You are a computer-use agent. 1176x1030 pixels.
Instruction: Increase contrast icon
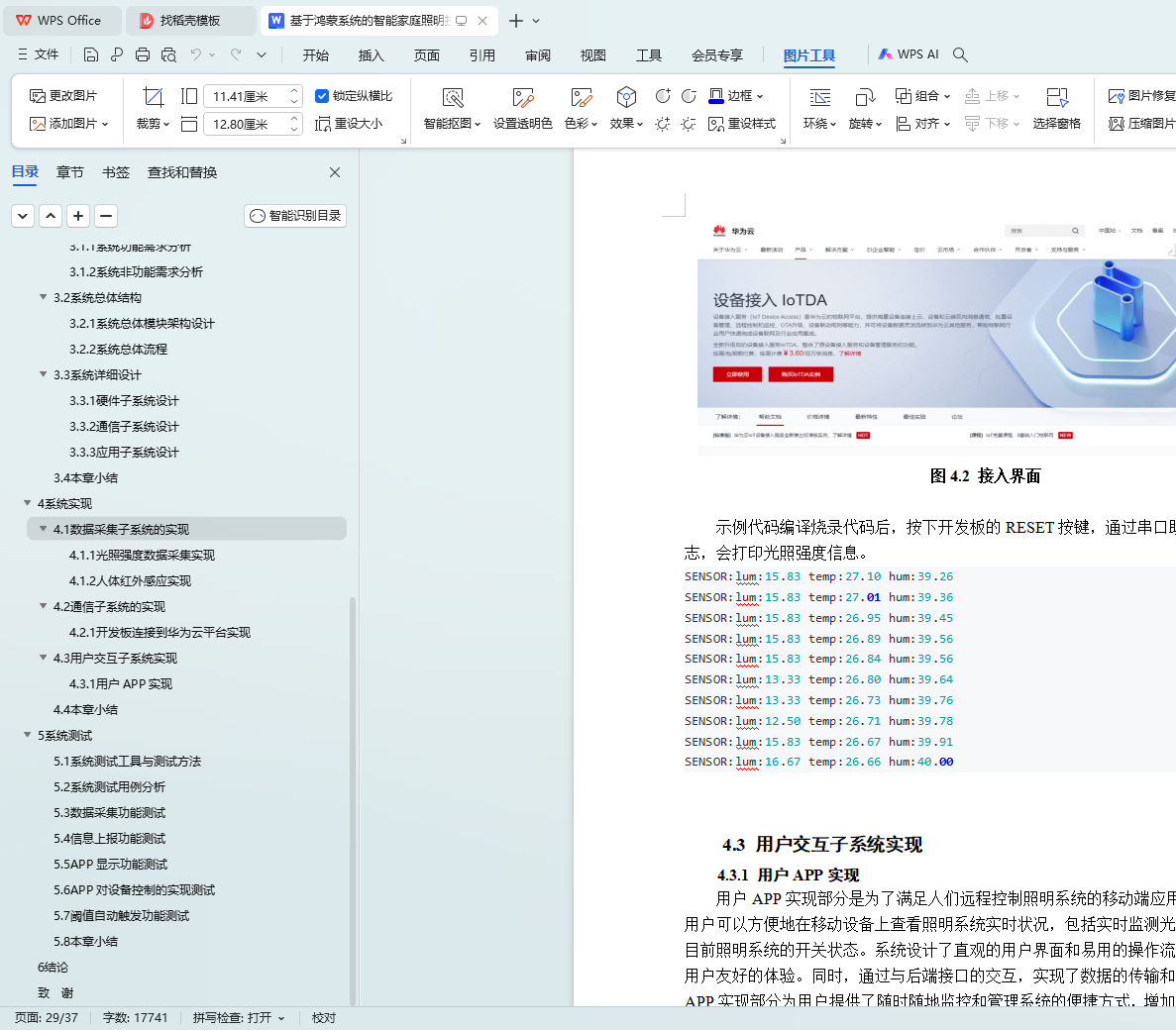[662, 96]
